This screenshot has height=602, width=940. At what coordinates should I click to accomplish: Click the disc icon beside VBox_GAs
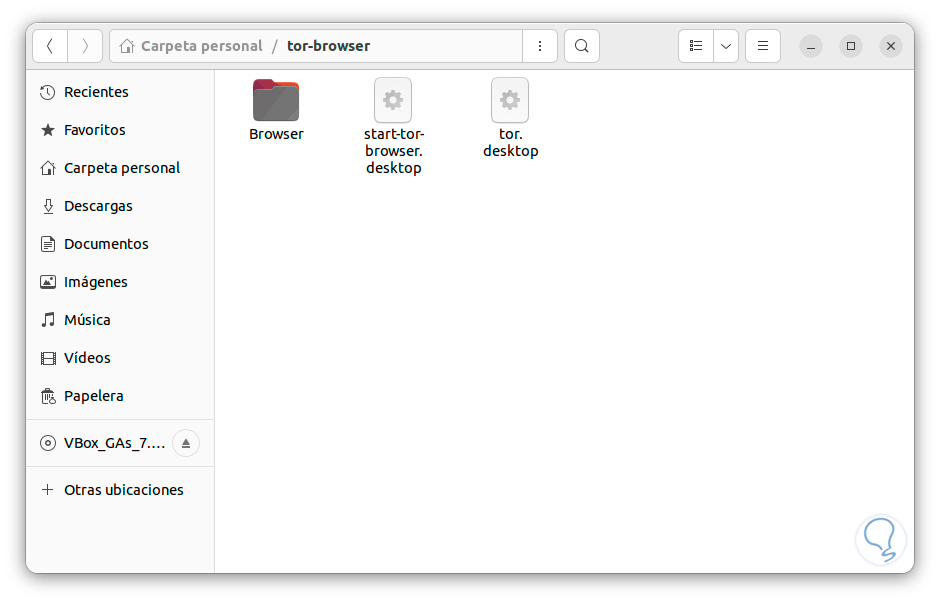point(47,443)
